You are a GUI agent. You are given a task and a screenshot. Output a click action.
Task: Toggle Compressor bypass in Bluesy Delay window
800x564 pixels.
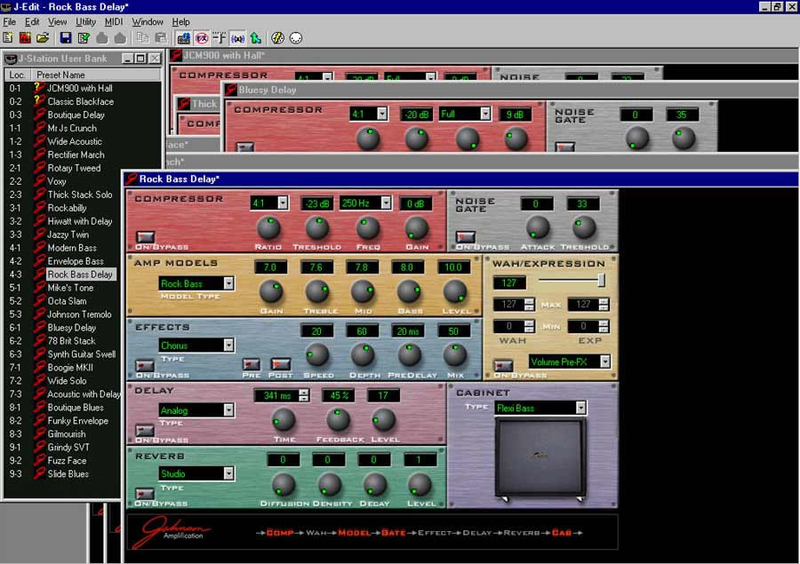245,146
